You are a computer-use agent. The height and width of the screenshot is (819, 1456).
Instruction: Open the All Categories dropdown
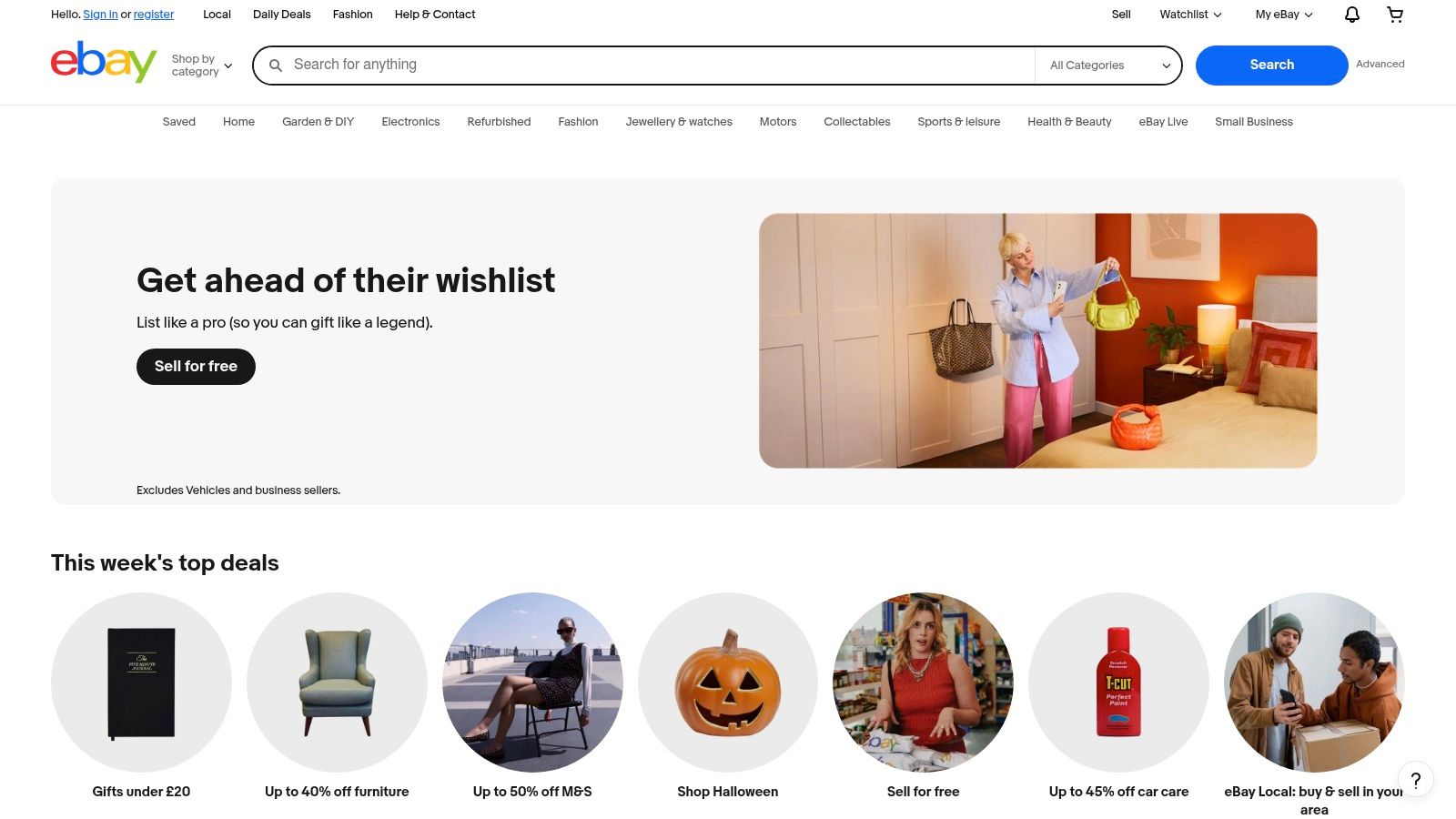1108,66
